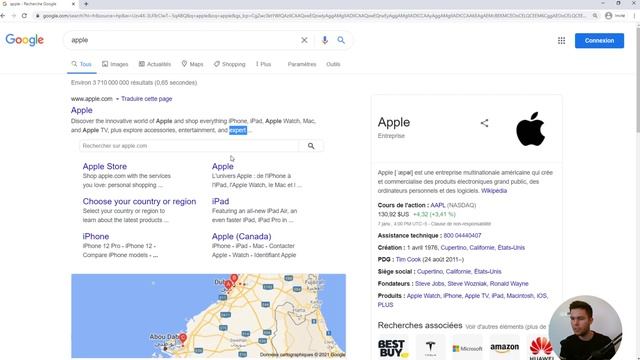Click the browser address bar
This screenshot has width=640, height=360.
point(313,16)
